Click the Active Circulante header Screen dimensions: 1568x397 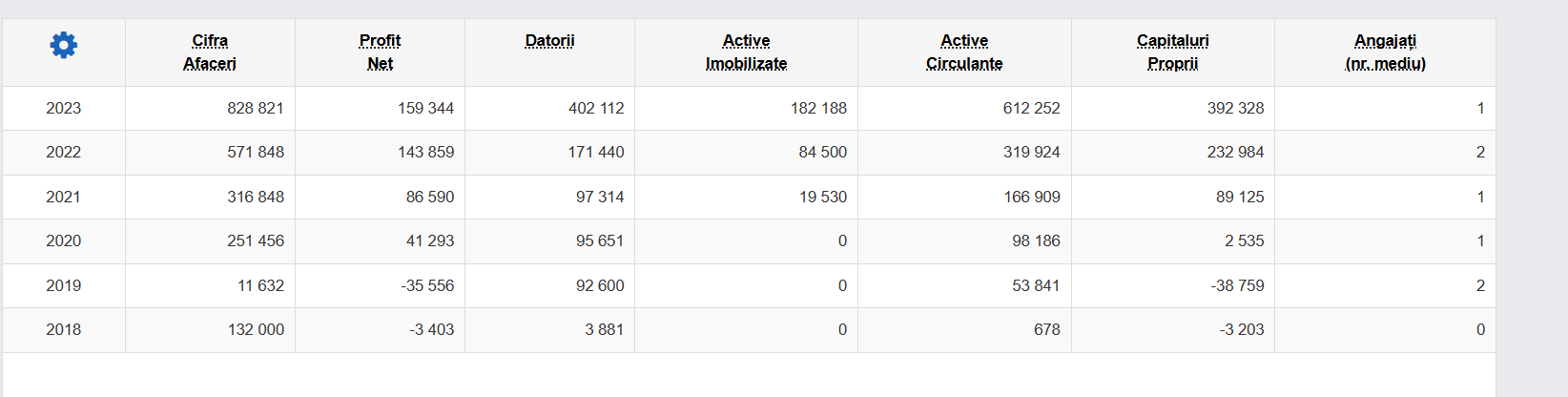tap(964, 52)
